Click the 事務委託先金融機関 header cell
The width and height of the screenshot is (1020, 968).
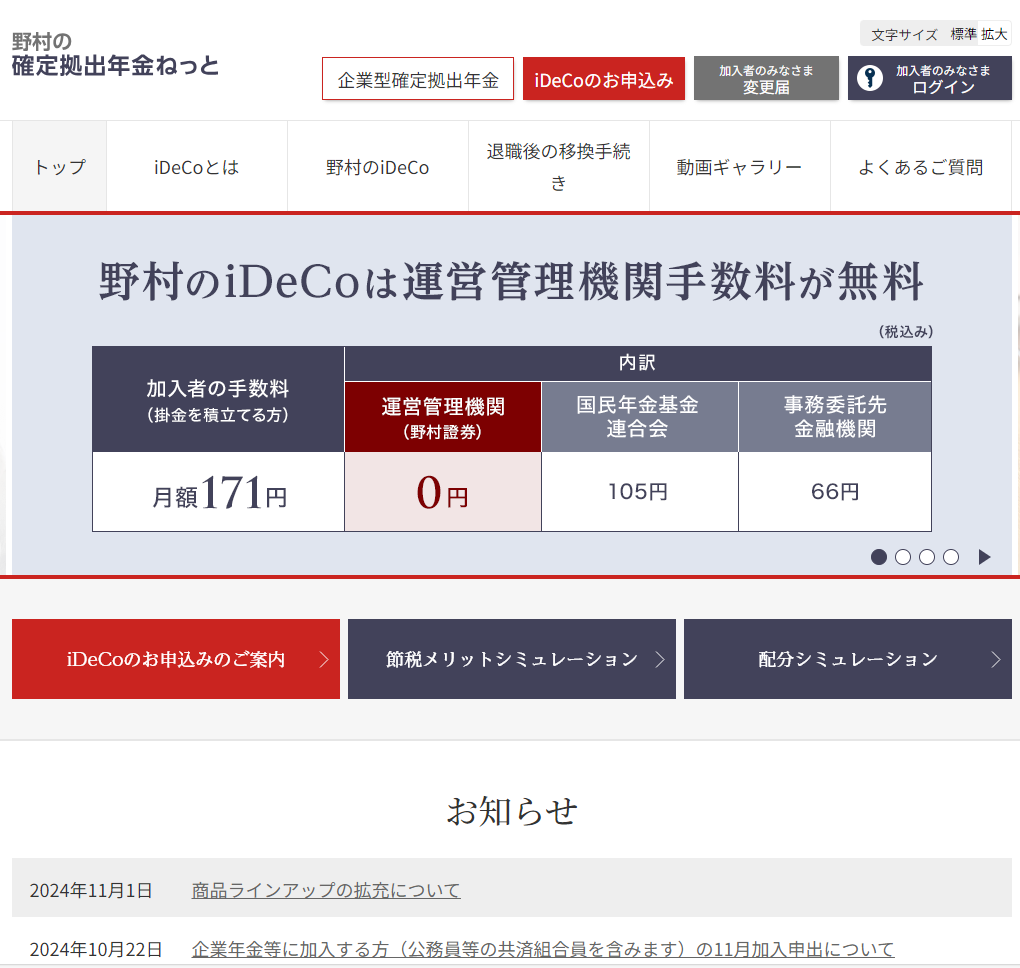click(x=835, y=417)
